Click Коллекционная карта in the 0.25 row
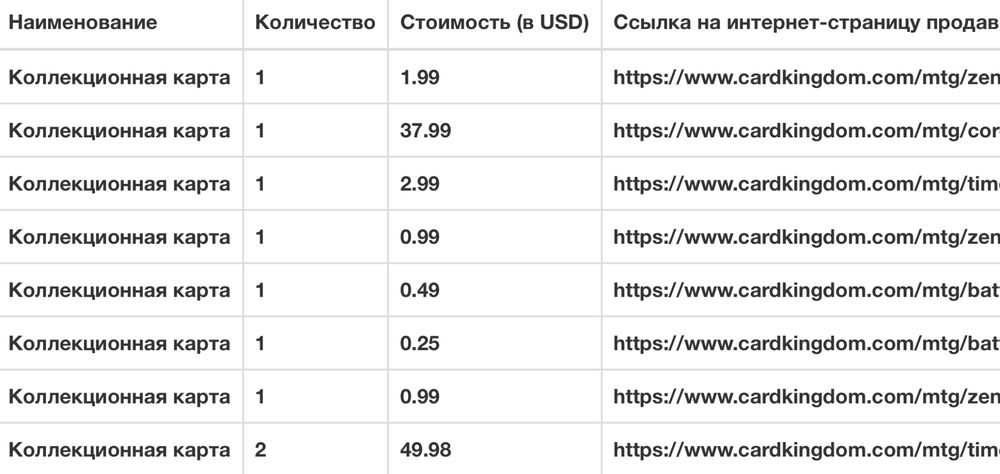This screenshot has height=474, width=1000. 120,343
